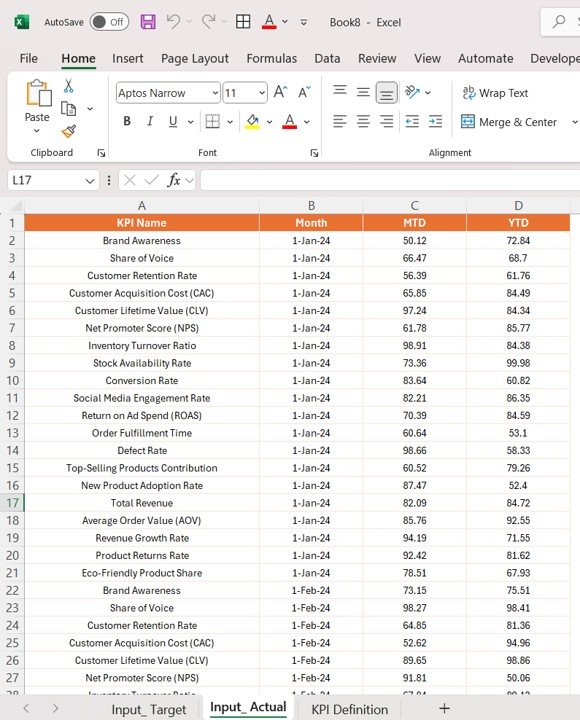Image resolution: width=580 pixels, height=720 pixels.
Task: Click the Wrap Text button
Action: coord(496,93)
